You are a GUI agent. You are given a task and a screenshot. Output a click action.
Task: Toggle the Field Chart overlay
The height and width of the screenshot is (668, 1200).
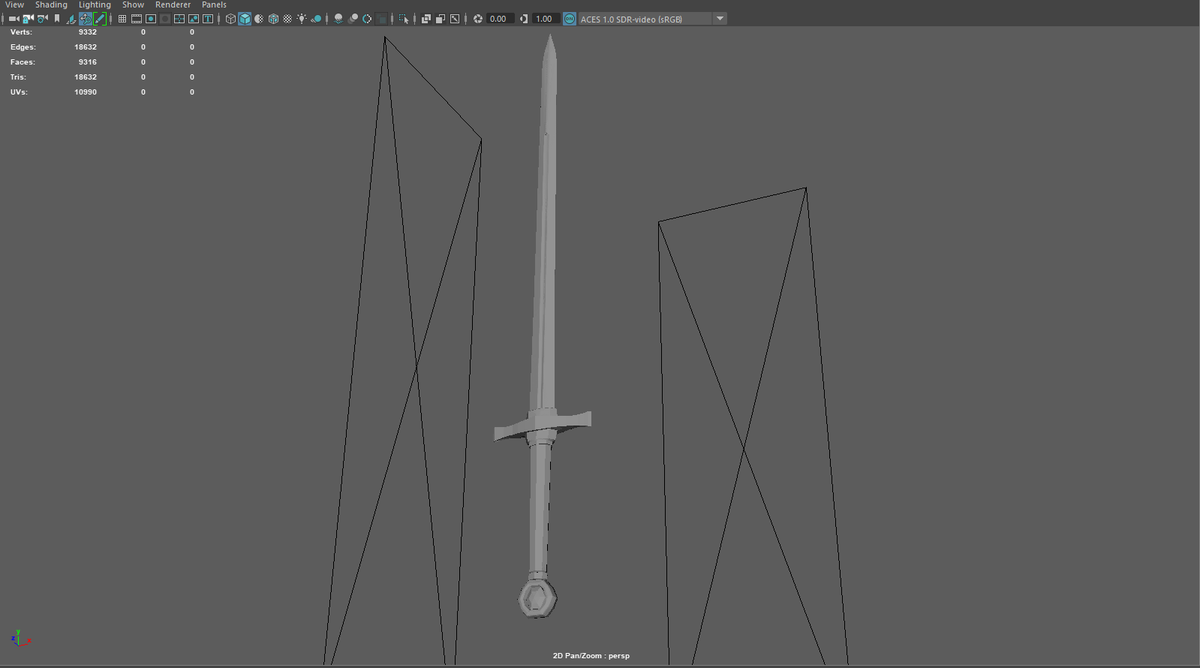[x=179, y=19]
